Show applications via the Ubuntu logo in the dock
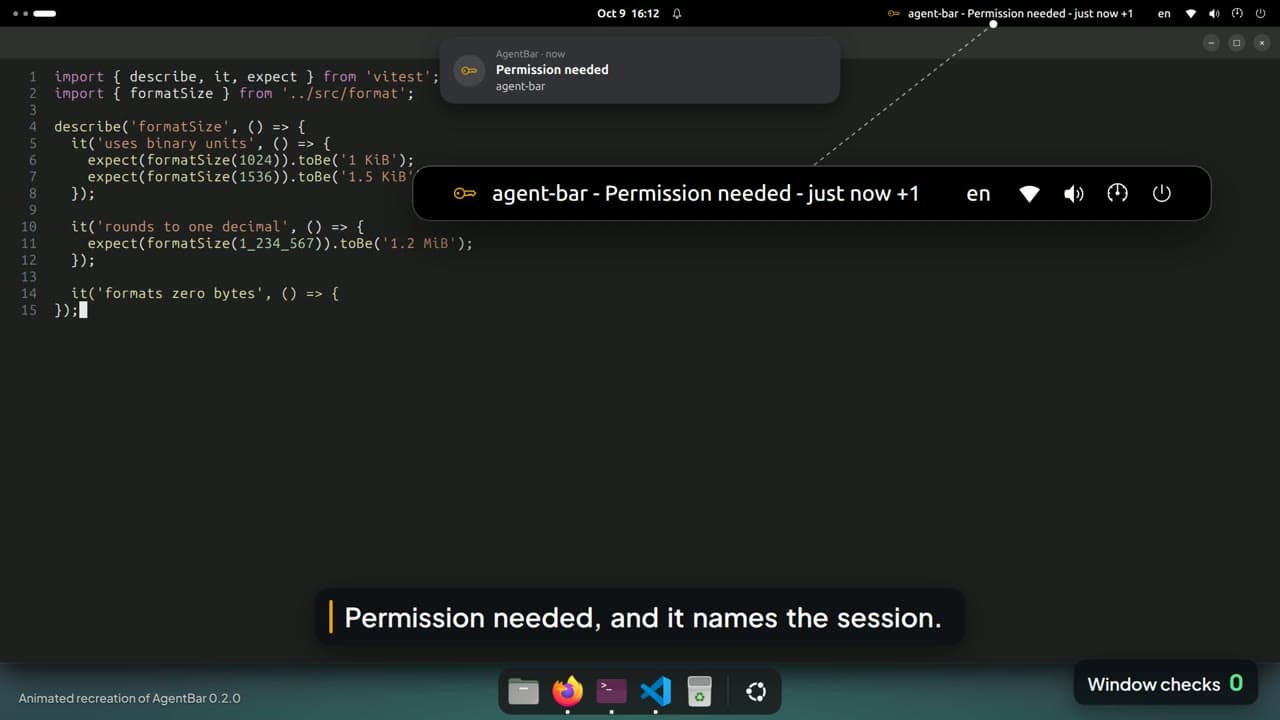This screenshot has width=1280, height=720. point(756,691)
